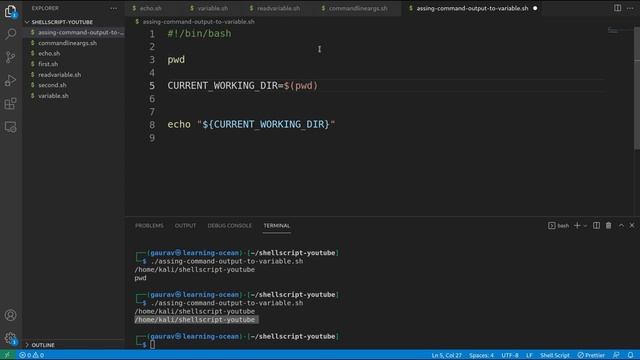Open the PROBLEMS panel tab
The image size is (640, 360).
tap(149, 225)
